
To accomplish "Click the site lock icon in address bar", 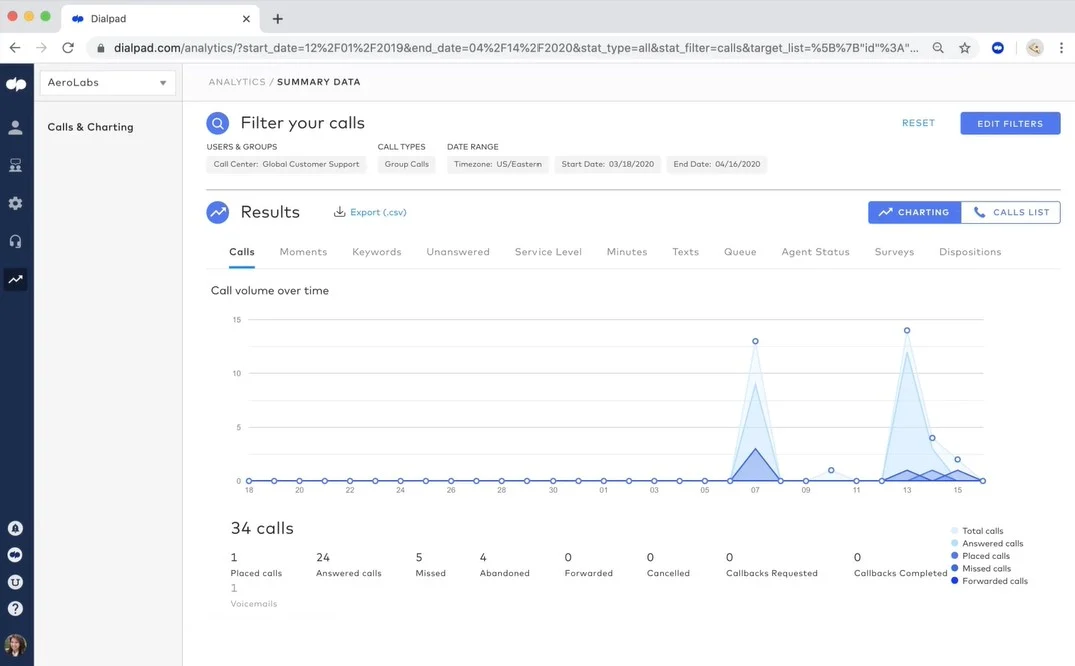I will pyautogui.click(x=101, y=47).
